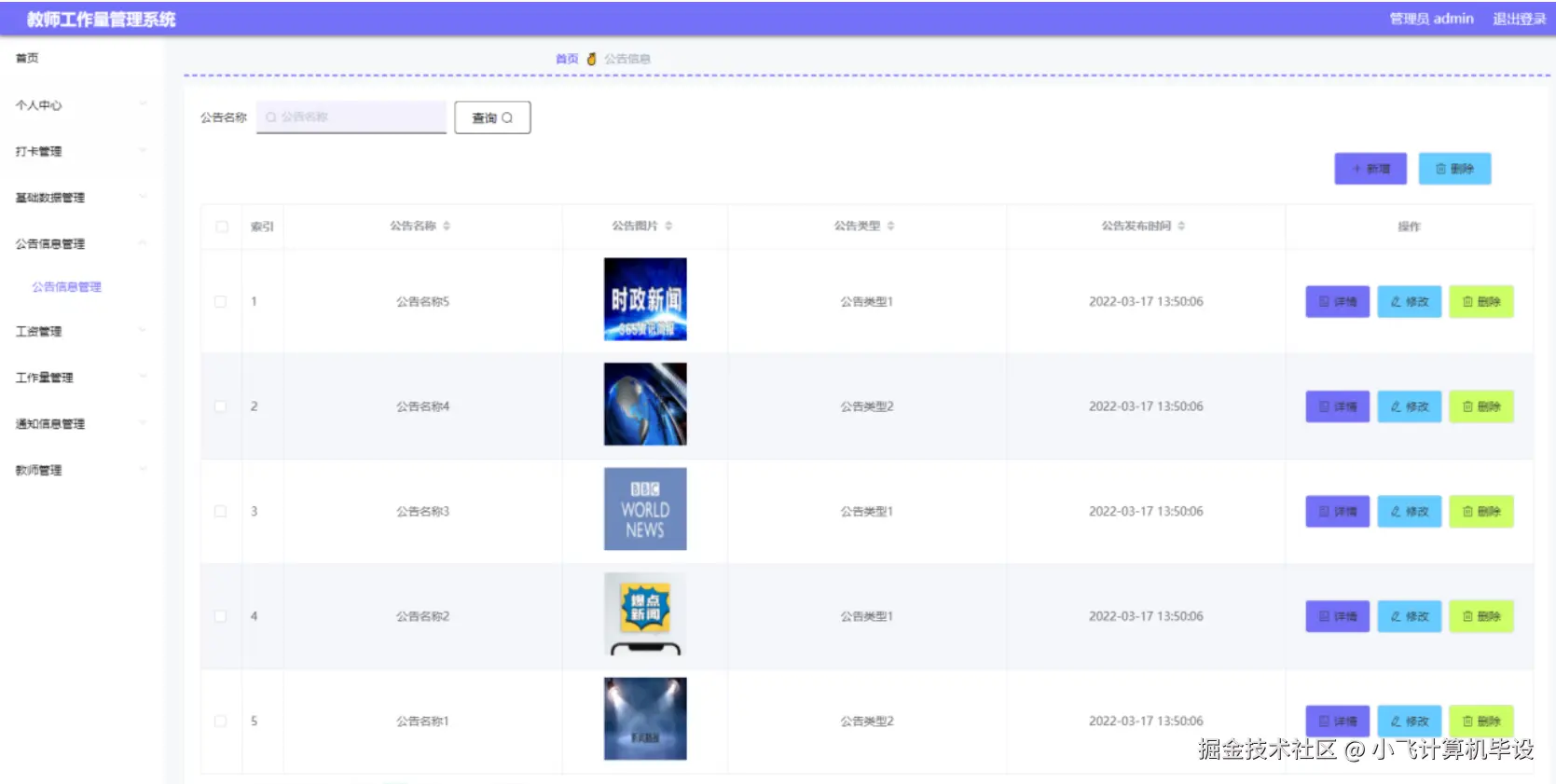Click the 首页 breadcrumb link
This screenshot has height=784, width=1556.
(567, 59)
